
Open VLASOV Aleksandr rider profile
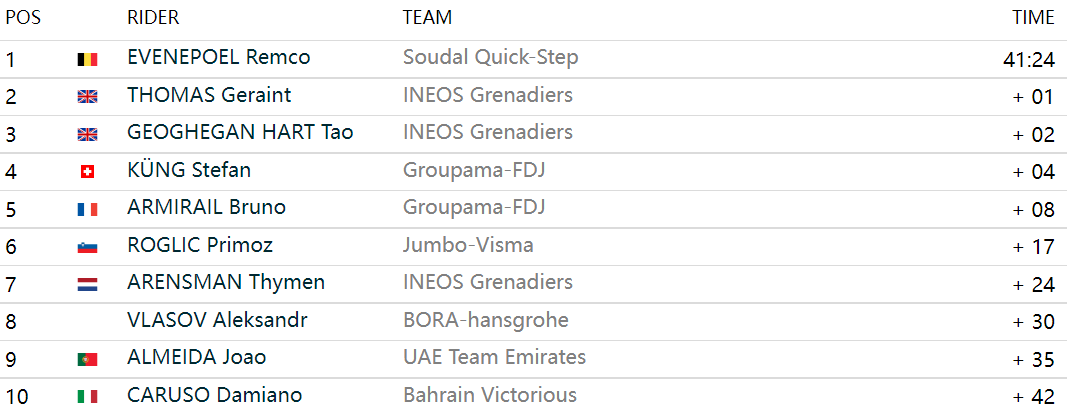click(217, 319)
